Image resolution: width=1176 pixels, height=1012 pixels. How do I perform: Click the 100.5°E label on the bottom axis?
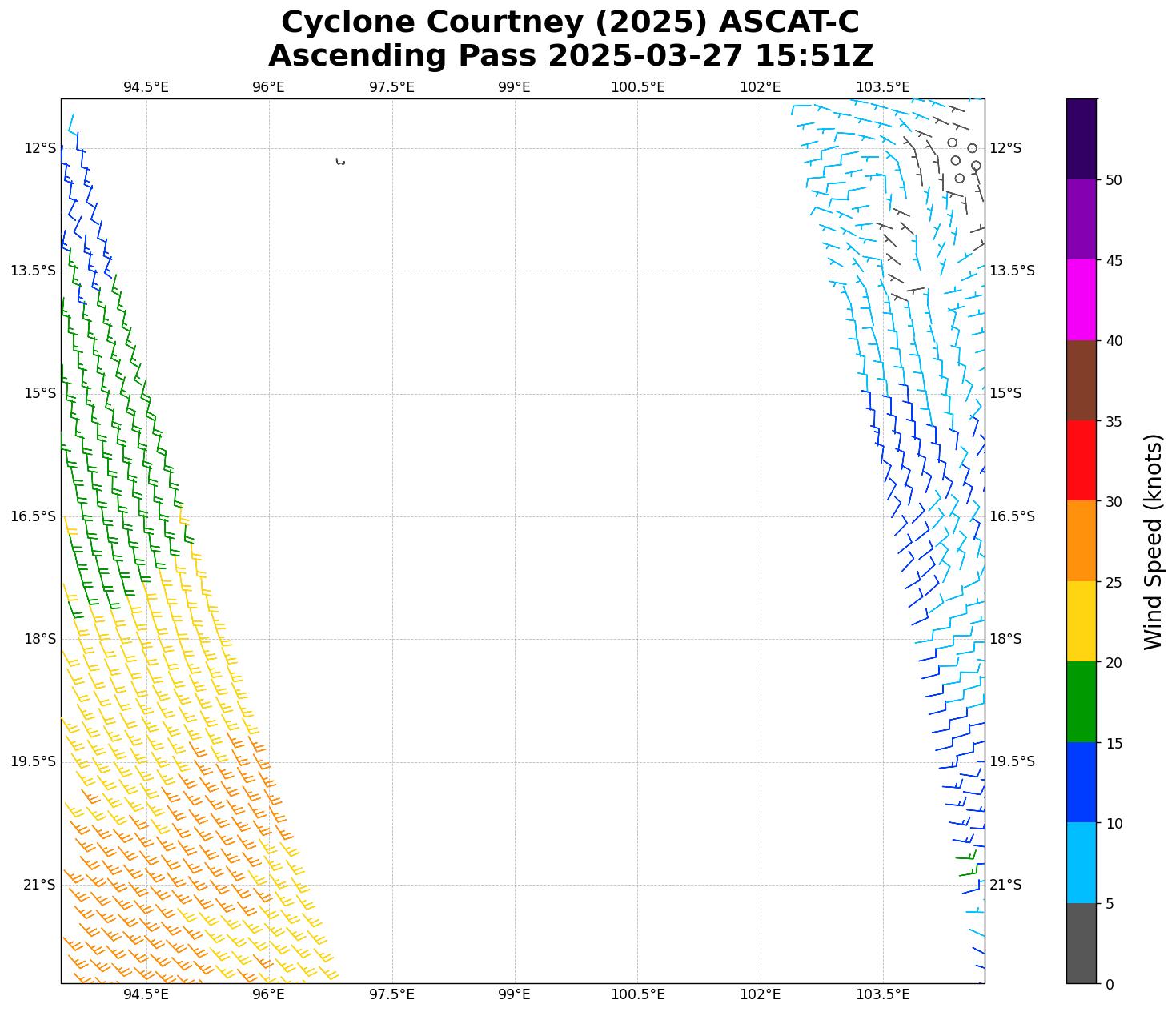point(637,994)
